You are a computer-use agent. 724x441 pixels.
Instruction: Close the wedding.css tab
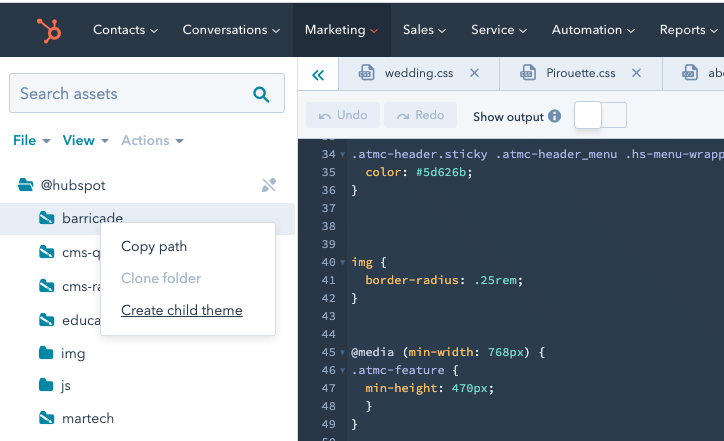pyautogui.click(x=475, y=73)
